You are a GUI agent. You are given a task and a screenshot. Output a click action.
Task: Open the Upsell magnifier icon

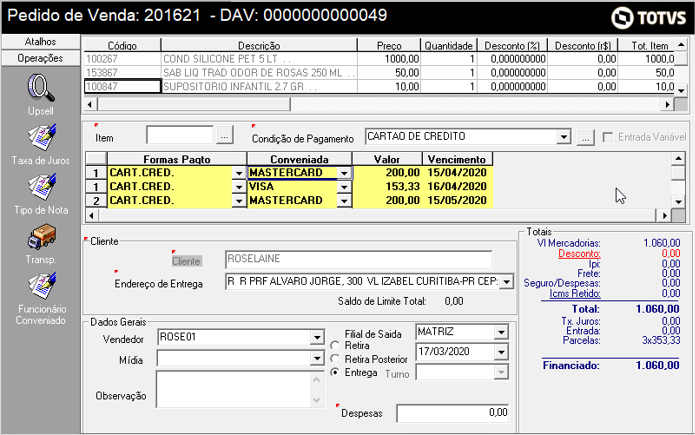pyautogui.click(x=41, y=88)
